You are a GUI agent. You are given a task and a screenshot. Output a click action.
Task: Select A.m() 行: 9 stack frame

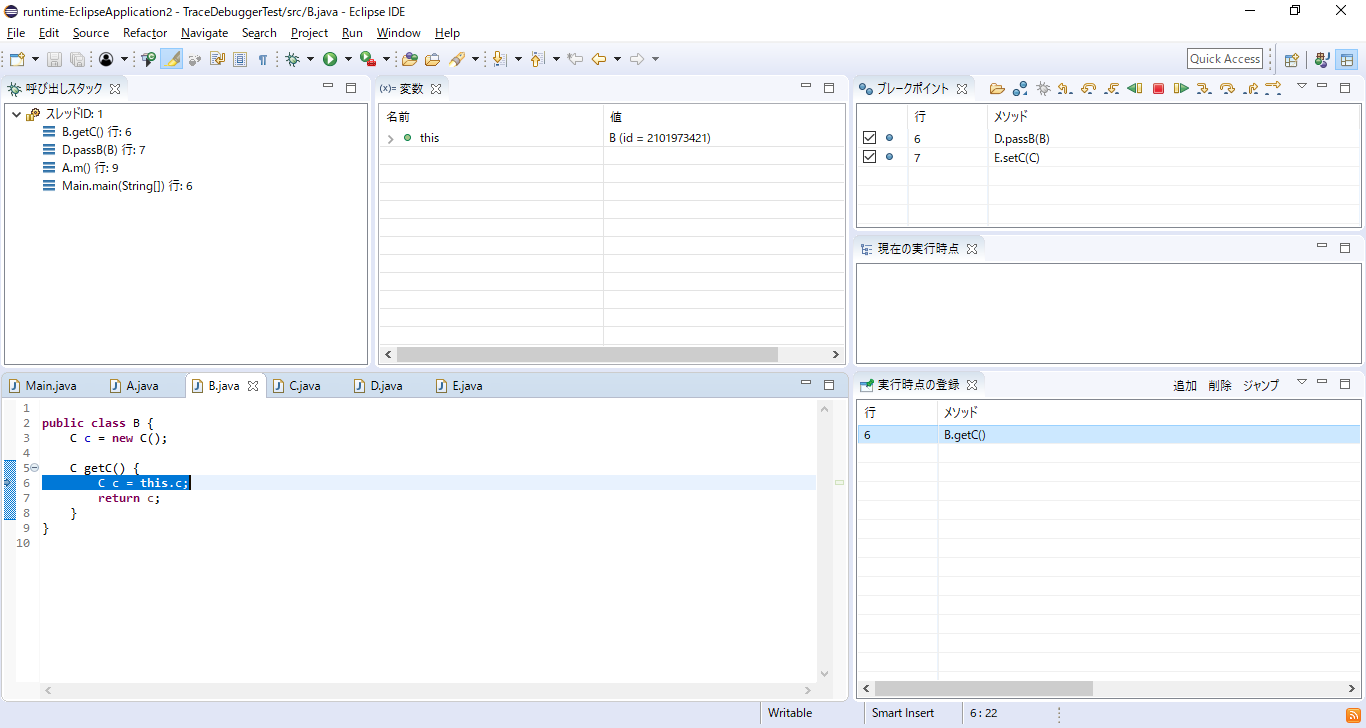tap(90, 168)
